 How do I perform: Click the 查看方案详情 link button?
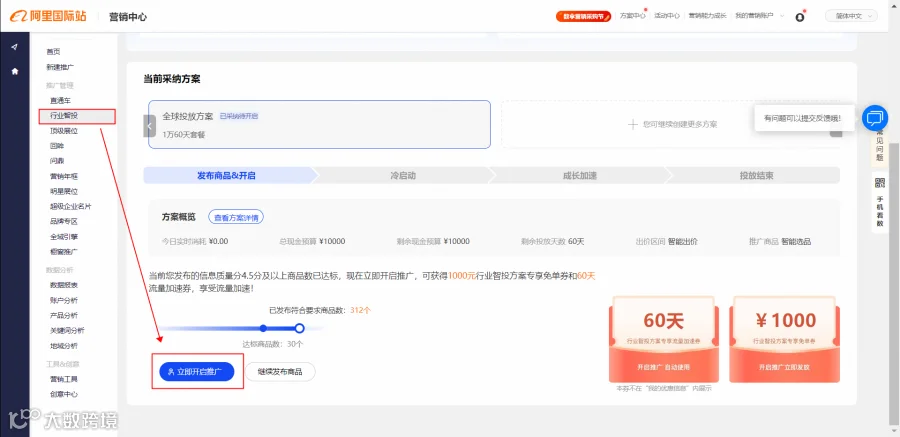[x=236, y=218]
